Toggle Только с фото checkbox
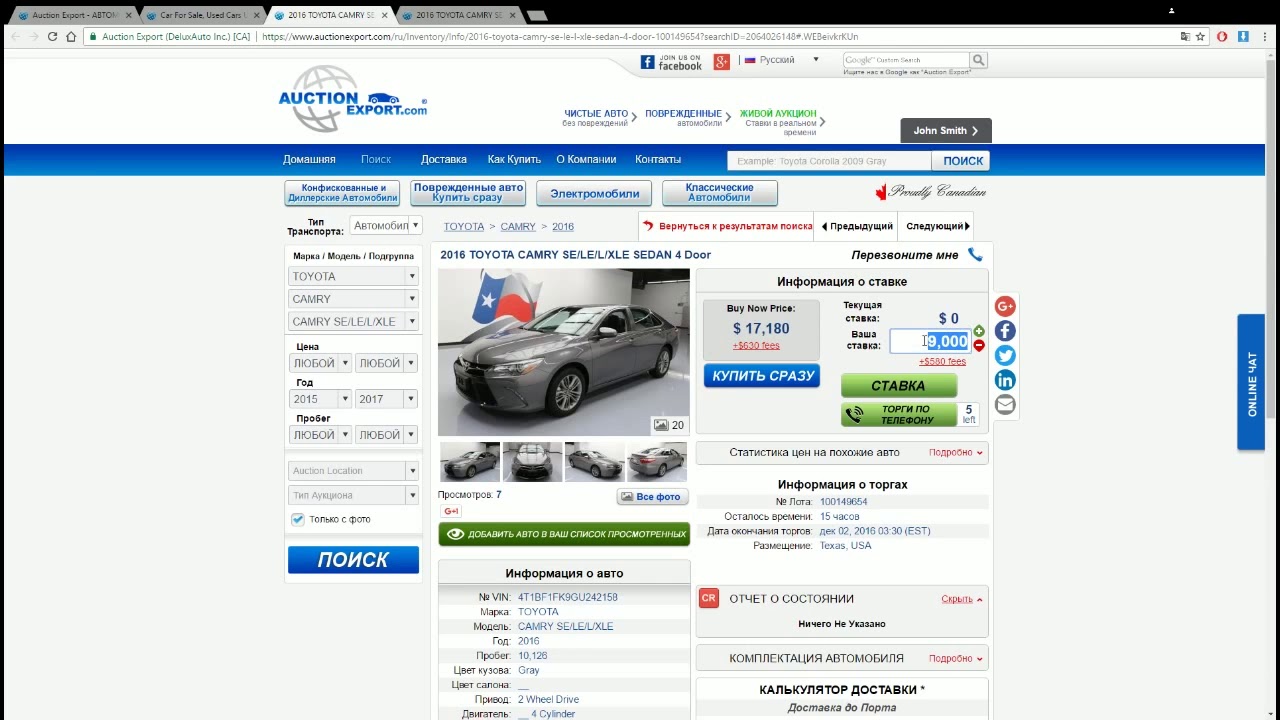 (x=297, y=519)
